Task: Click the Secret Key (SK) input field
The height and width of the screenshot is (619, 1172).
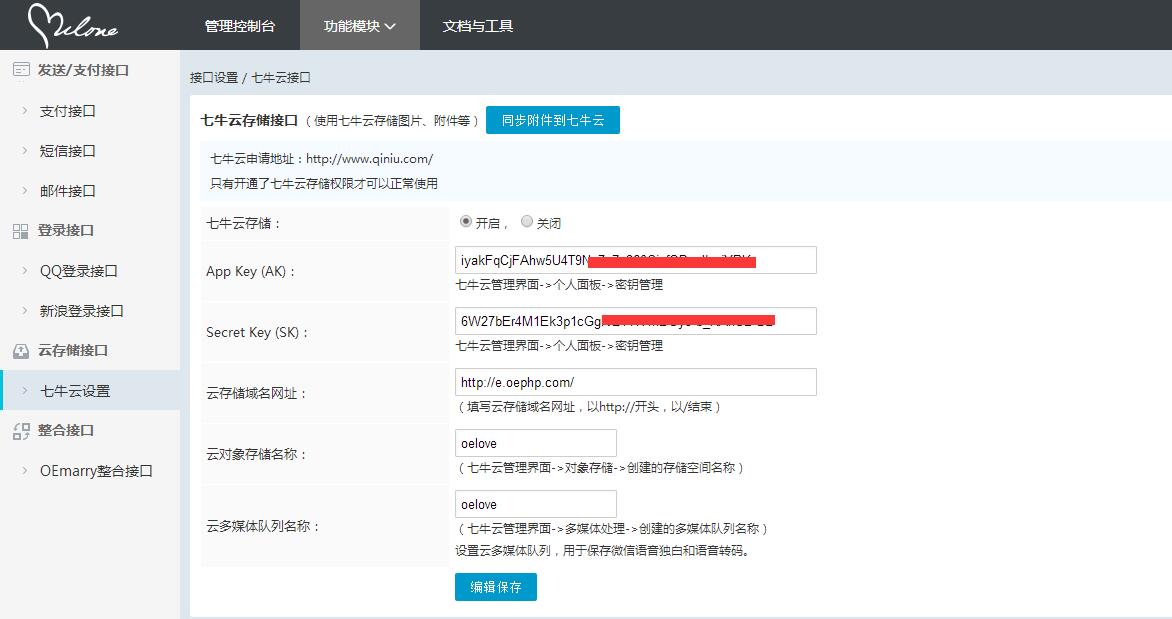Action: point(635,321)
